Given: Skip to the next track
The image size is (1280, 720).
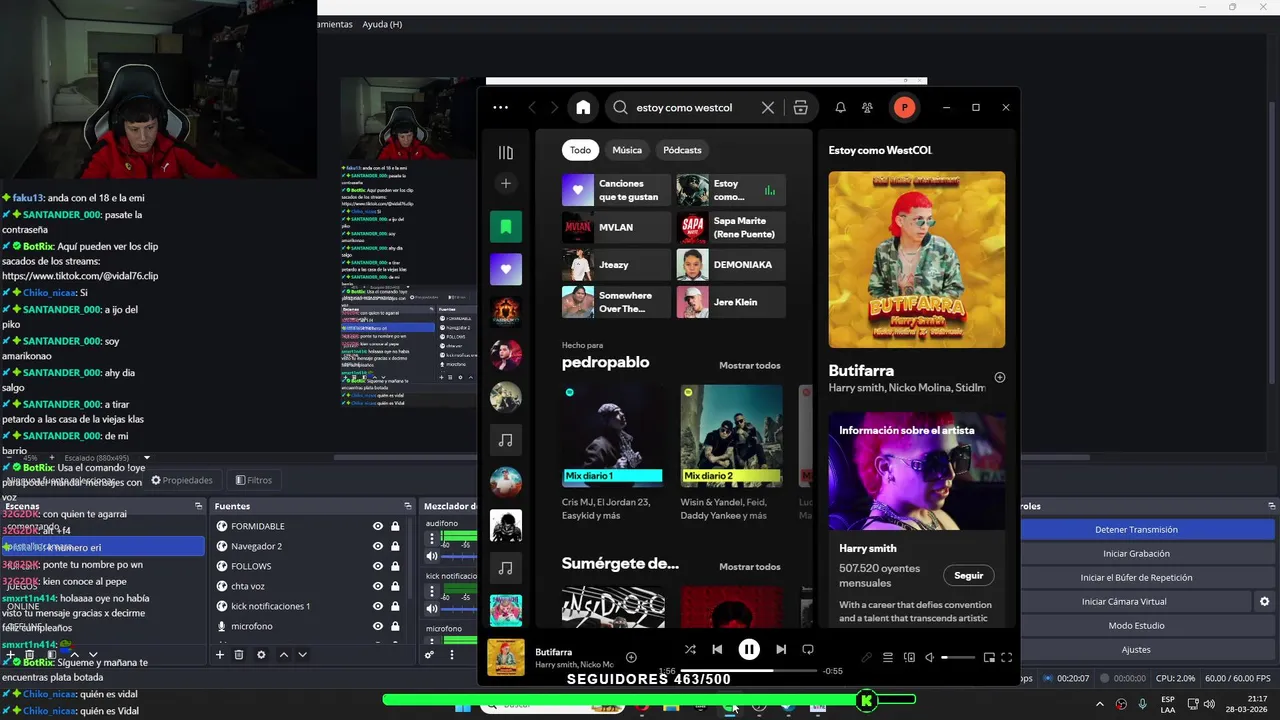Looking at the screenshot, I should coord(781,650).
